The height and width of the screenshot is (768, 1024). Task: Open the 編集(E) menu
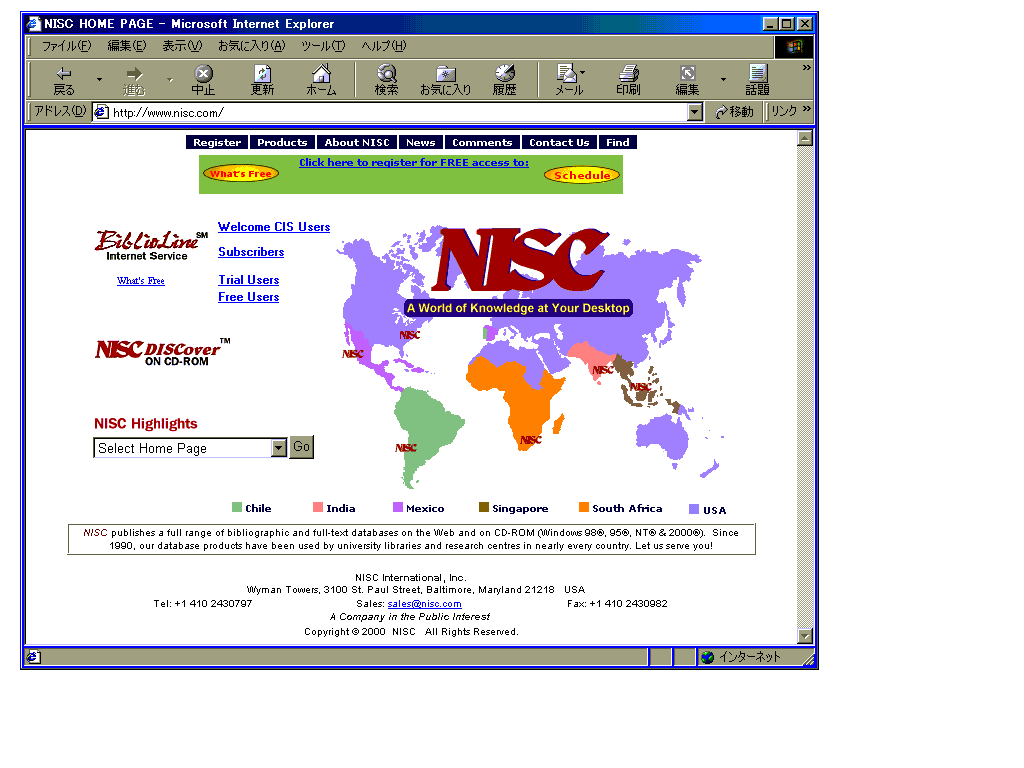(x=127, y=46)
